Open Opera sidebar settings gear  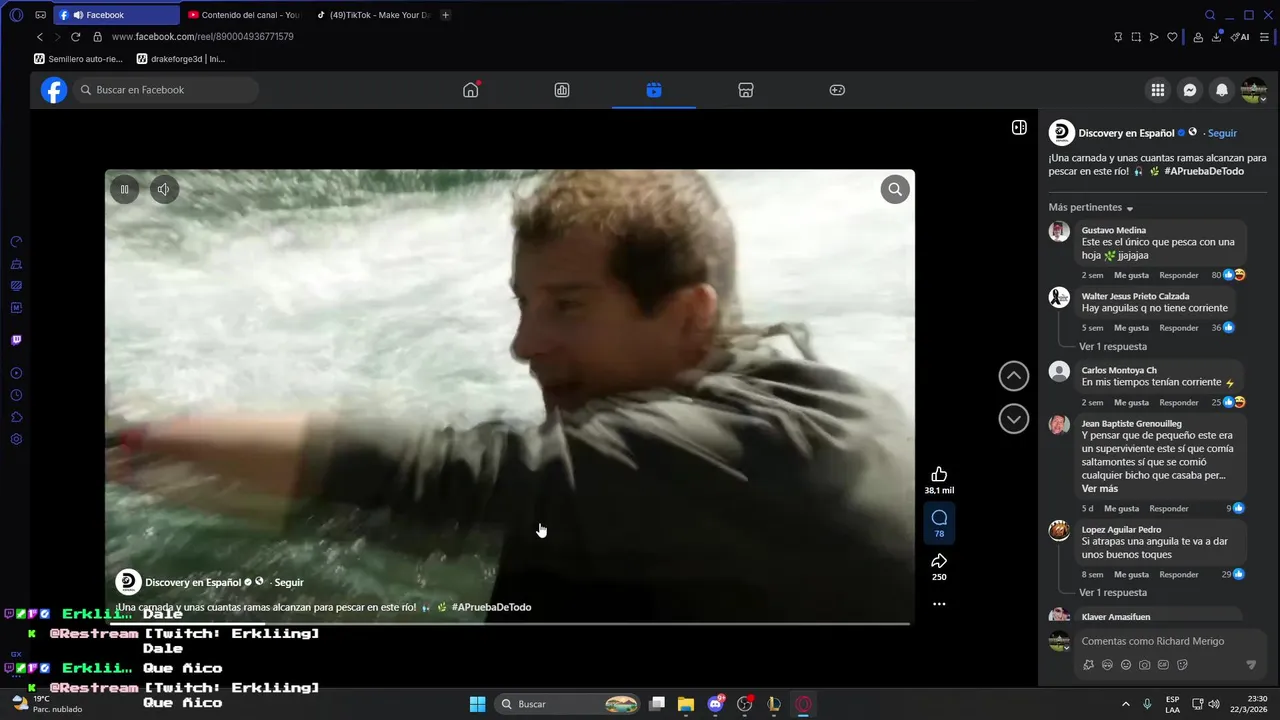point(16,439)
